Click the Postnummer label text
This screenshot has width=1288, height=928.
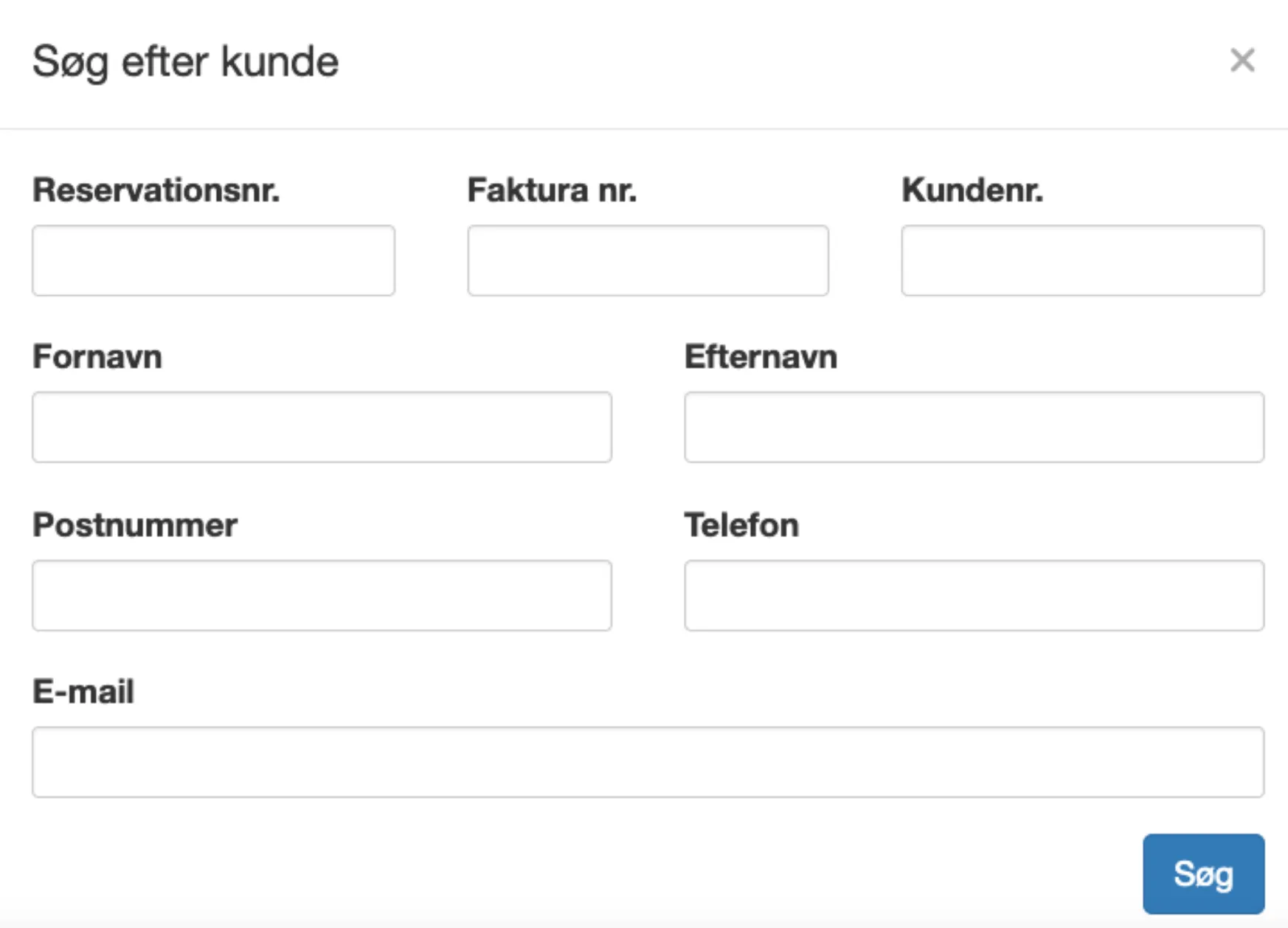[134, 525]
